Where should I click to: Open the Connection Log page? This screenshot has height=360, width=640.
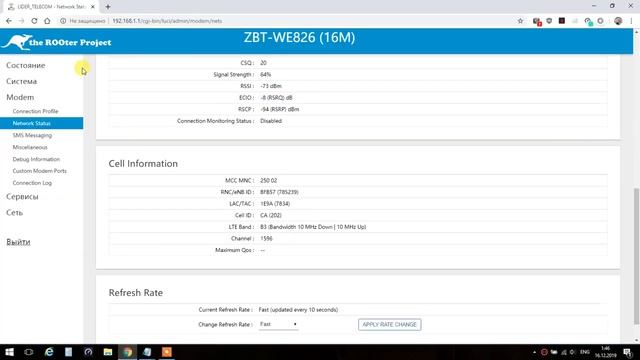[32, 183]
